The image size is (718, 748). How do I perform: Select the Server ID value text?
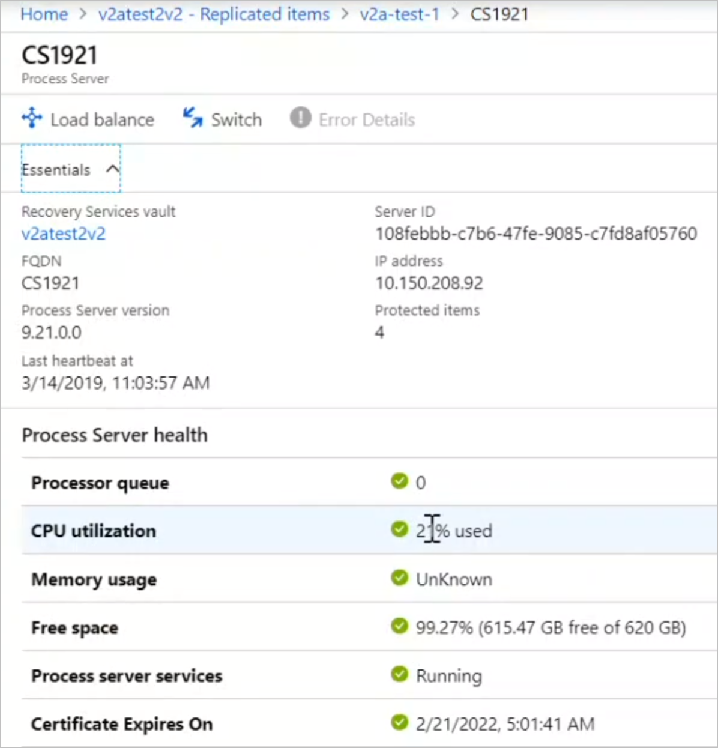point(536,234)
